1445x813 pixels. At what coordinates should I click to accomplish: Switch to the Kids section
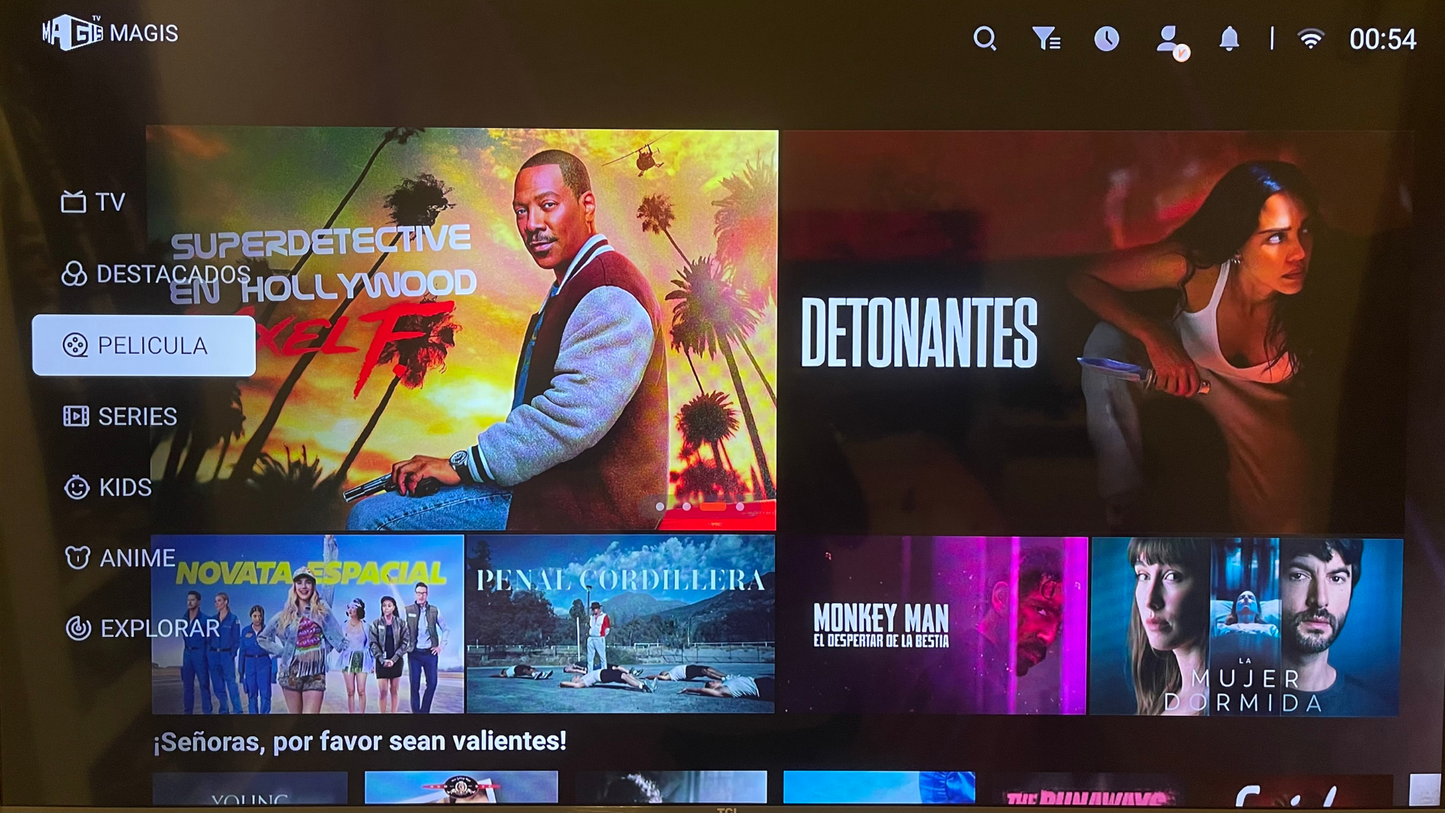(x=108, y=487)
